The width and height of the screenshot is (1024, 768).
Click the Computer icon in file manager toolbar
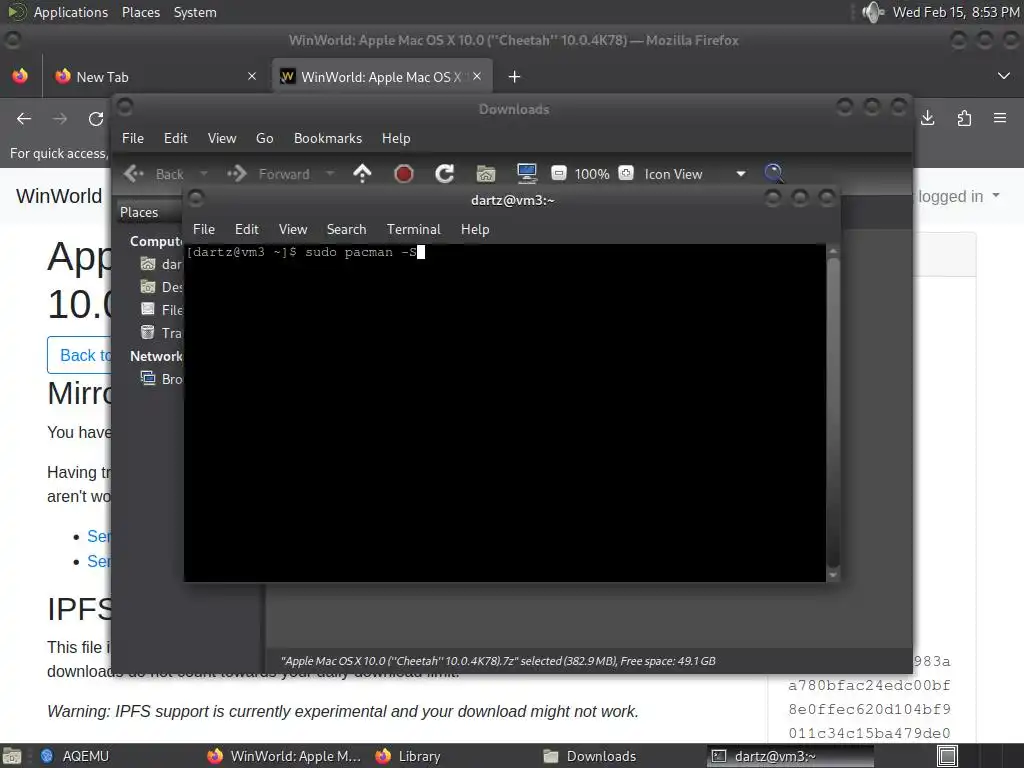coord(526,173)
